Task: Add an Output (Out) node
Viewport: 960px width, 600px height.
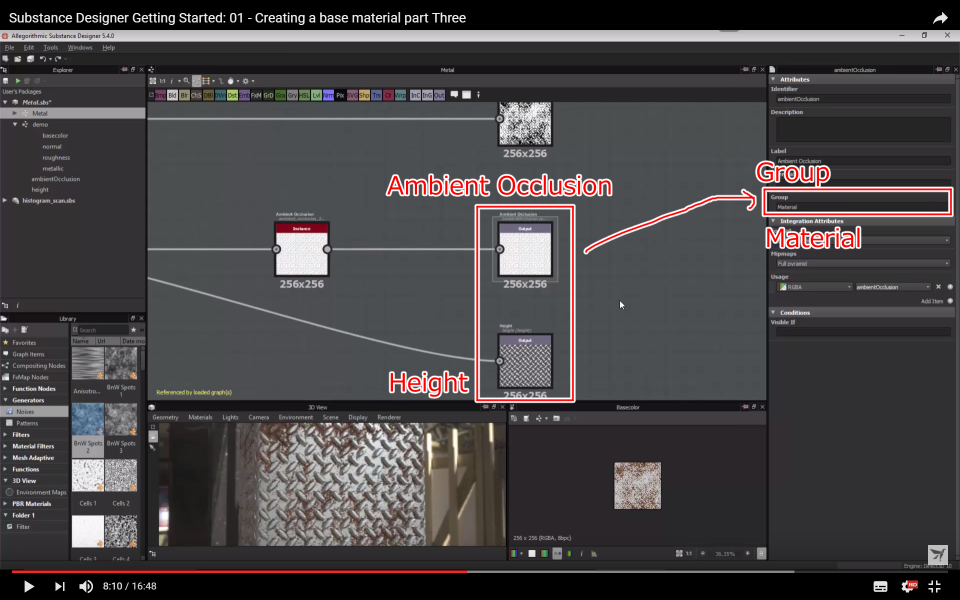Action: click(x=439, y=96)
